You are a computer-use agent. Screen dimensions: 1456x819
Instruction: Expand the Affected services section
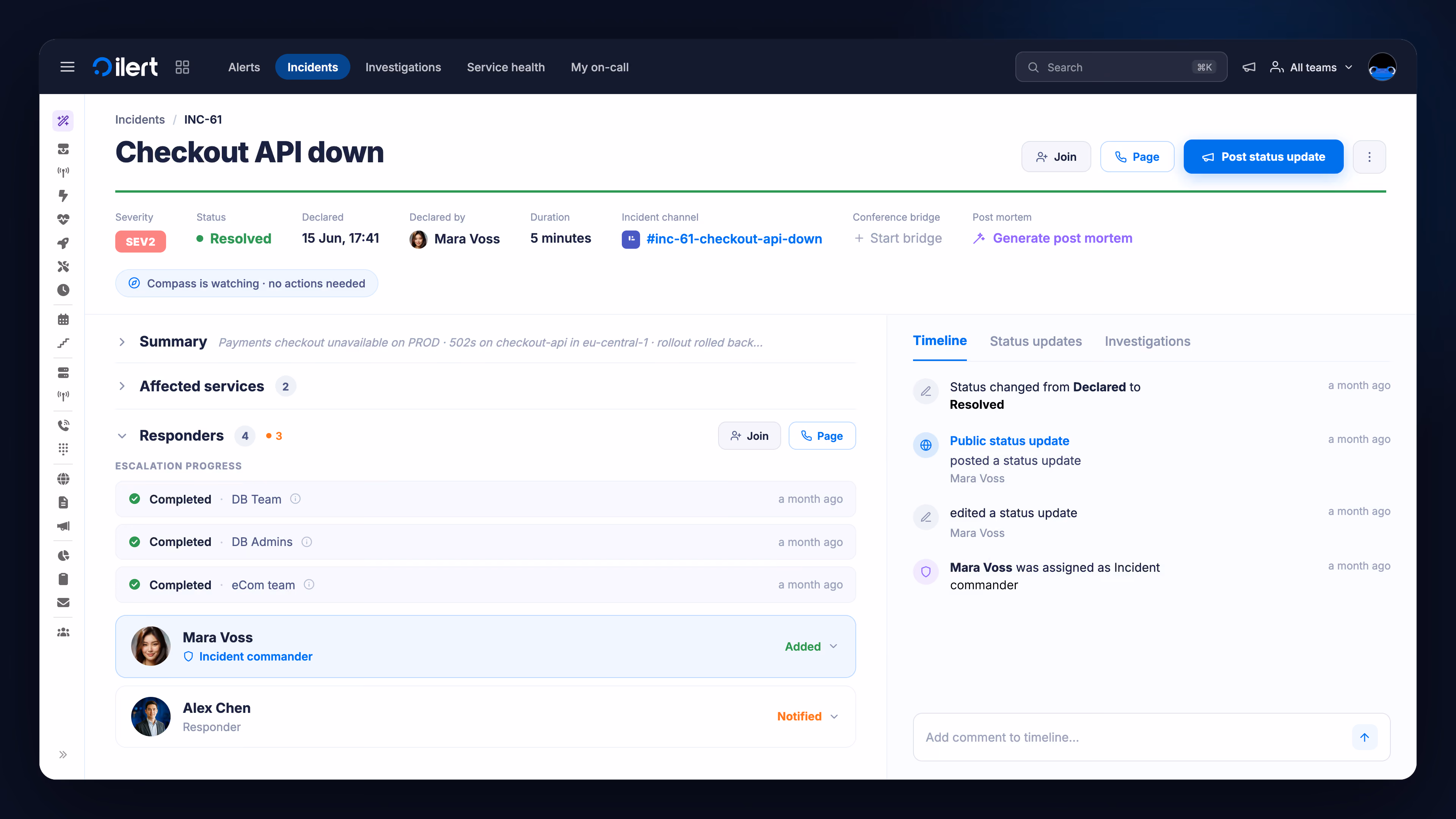(121, 386)
